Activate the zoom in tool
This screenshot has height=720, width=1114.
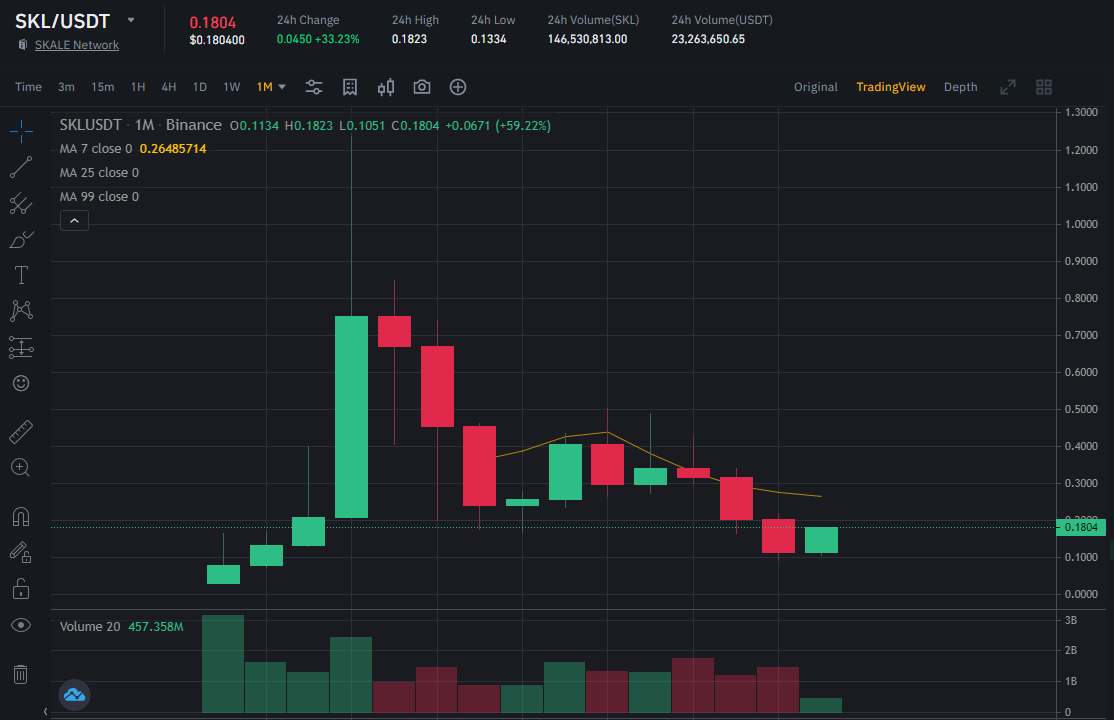[21, 467]
